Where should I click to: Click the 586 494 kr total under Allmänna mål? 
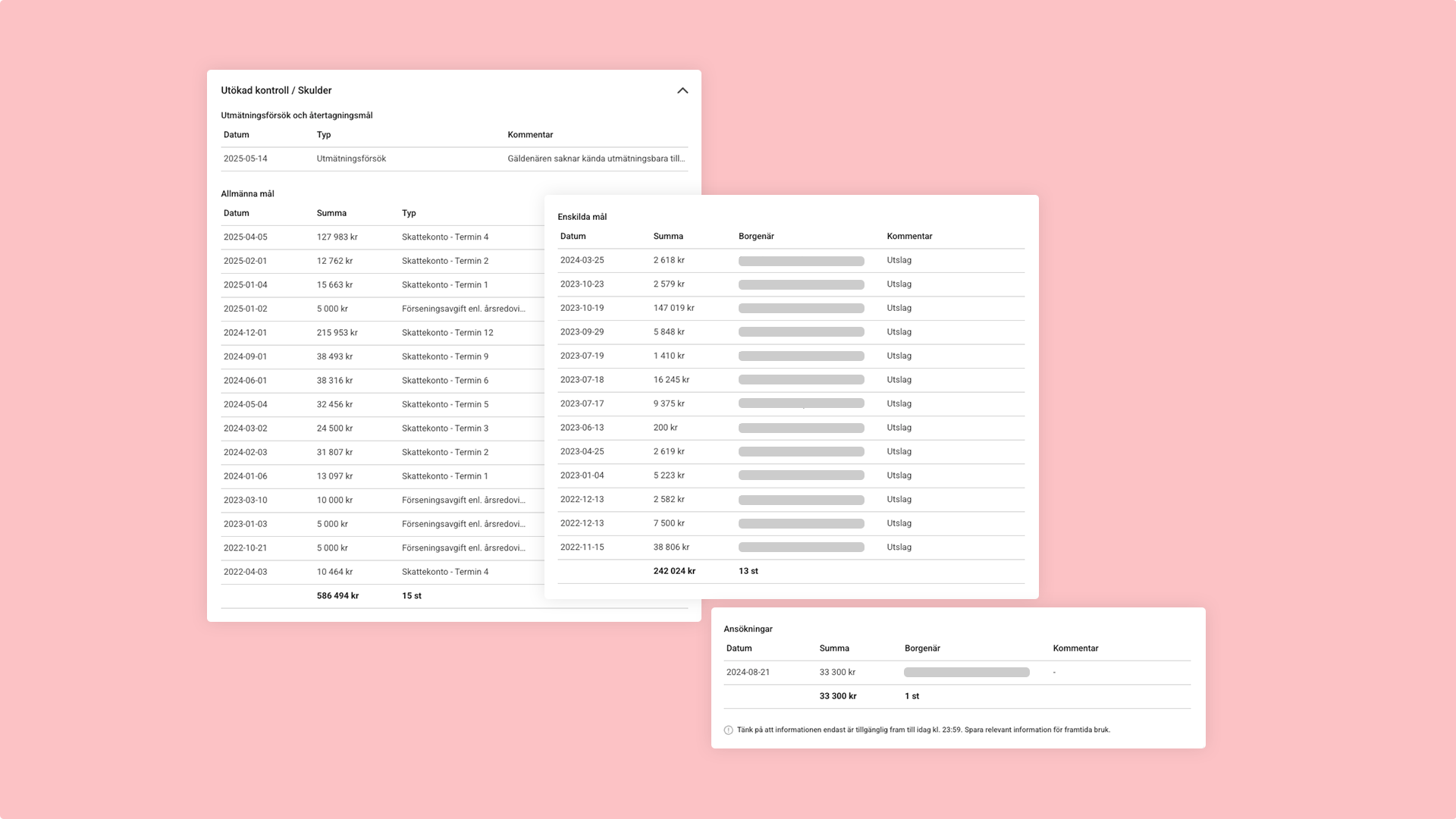(337, 595)
